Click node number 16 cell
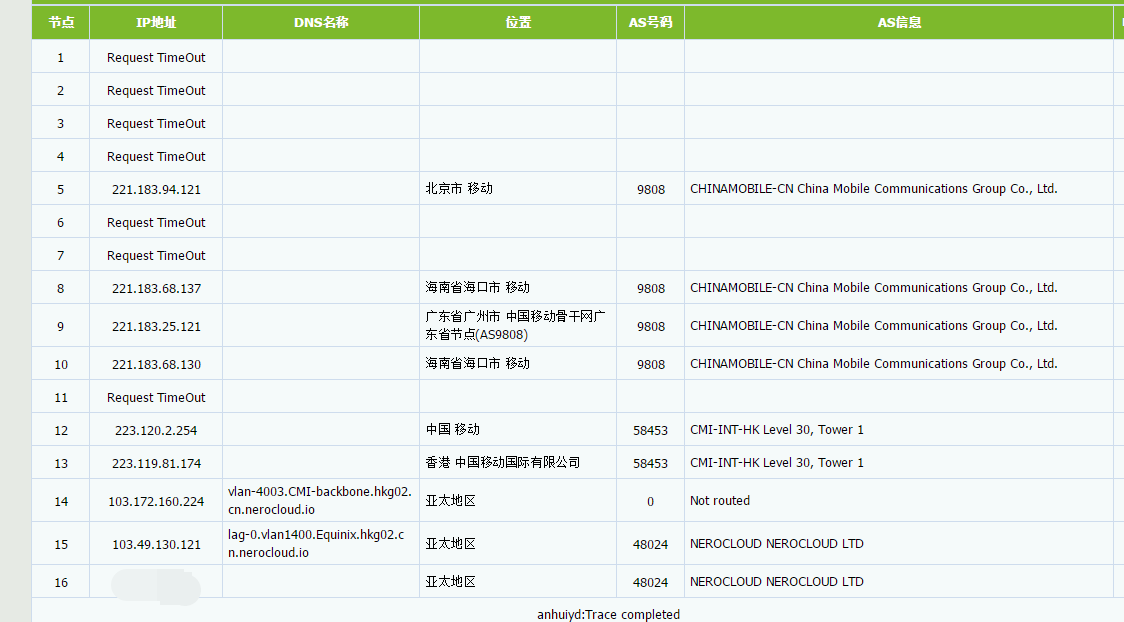 coord(61,582)
